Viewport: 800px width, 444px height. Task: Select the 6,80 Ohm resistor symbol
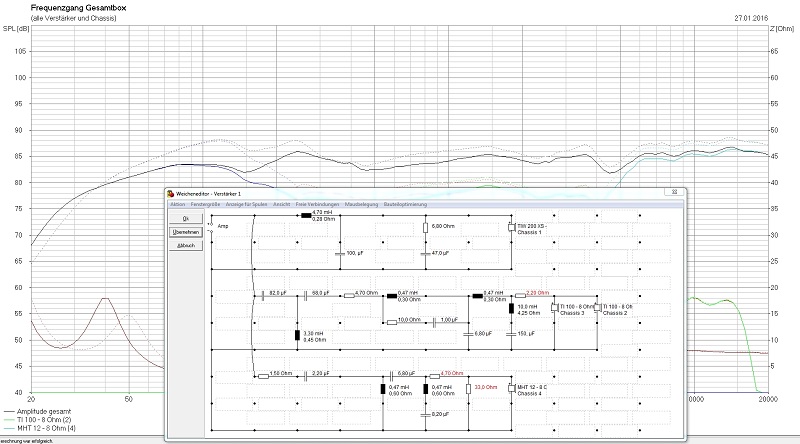click(x=426, y=226)
